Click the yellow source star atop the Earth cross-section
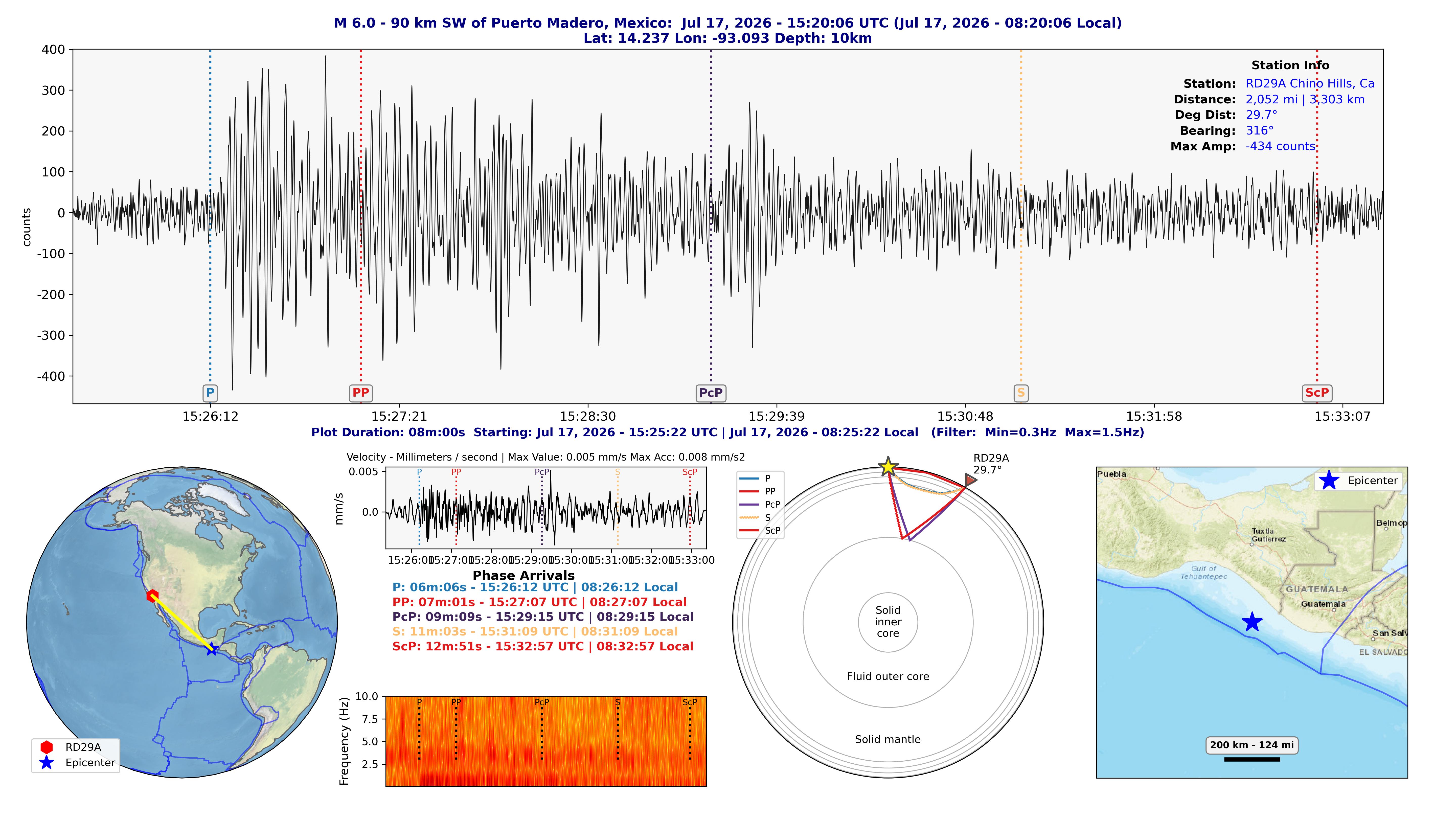 [888, 467]
